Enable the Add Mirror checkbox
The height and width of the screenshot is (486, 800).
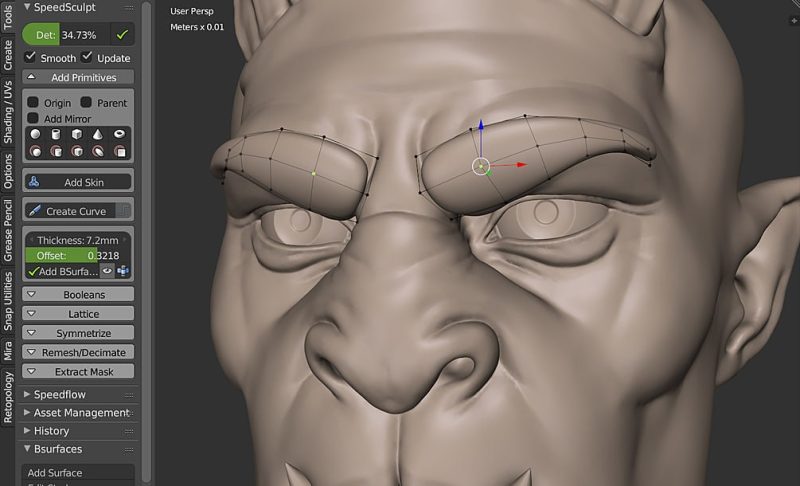click(x=33, y=119)
